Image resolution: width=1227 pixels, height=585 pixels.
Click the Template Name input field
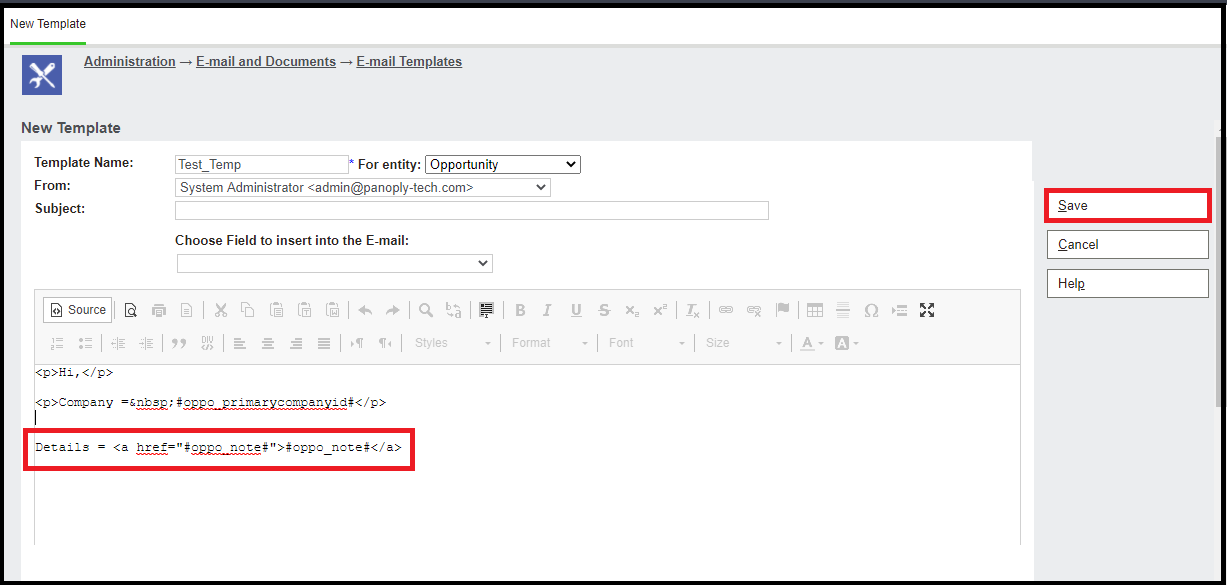(262, 164)
